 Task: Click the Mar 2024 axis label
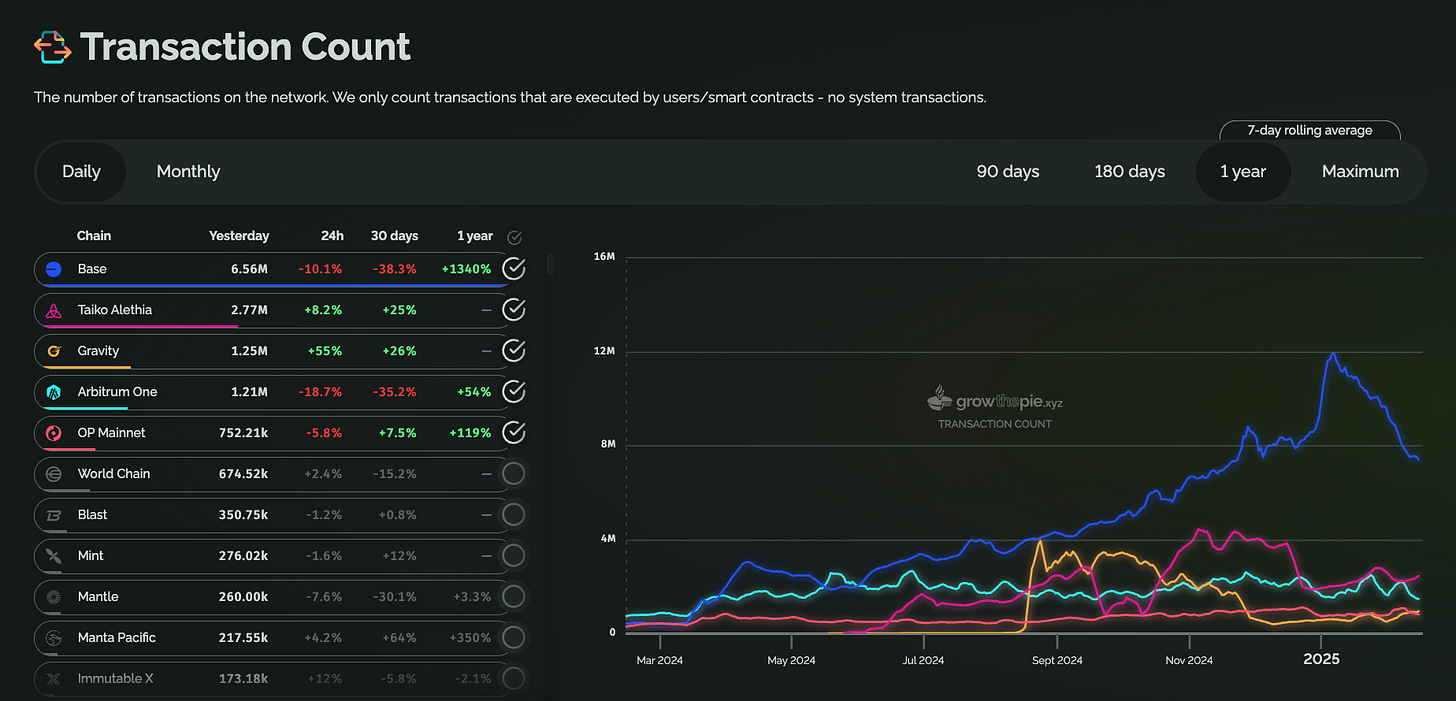pos(660,660)
